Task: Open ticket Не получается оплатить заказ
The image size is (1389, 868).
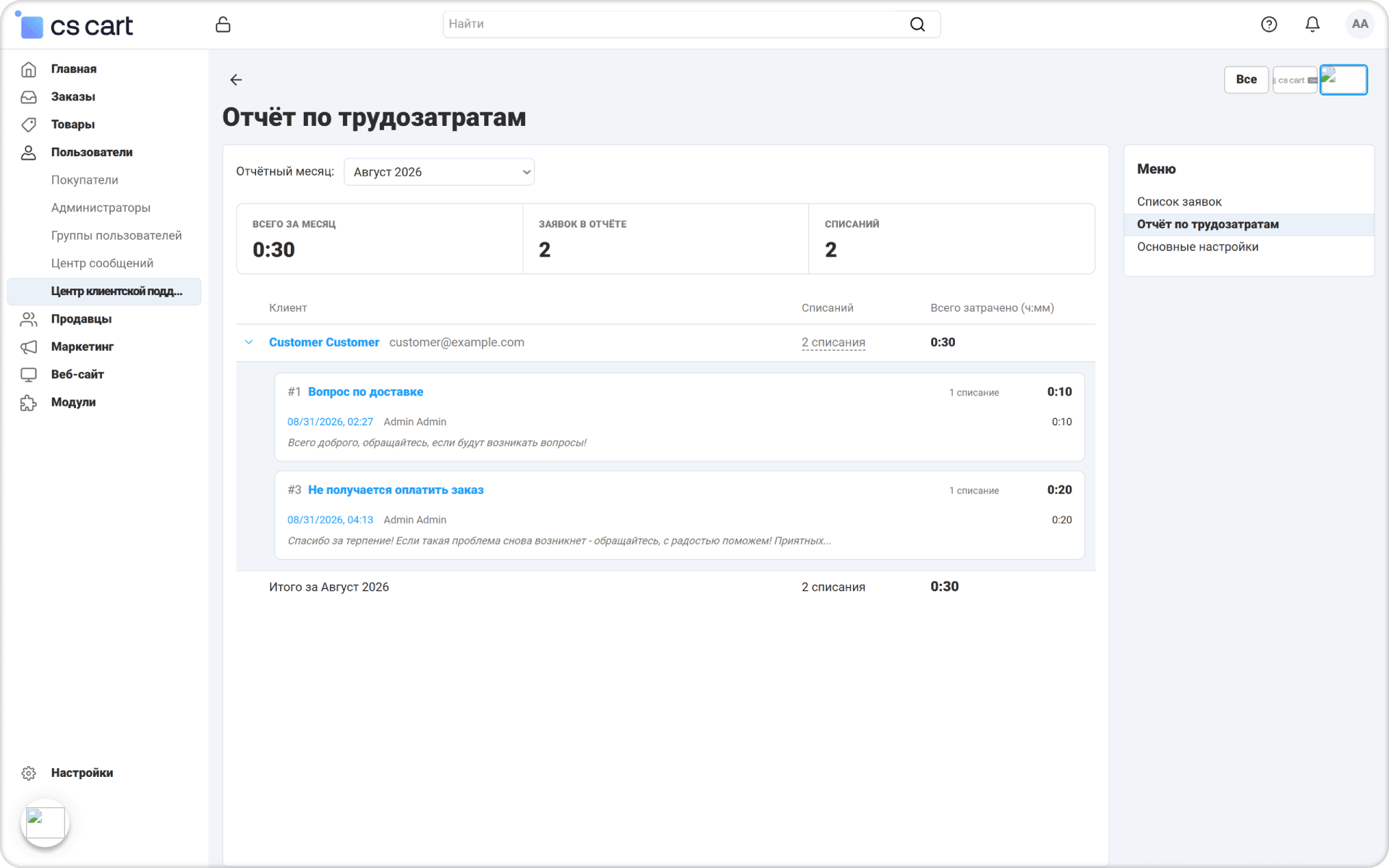Action: click(396, 490)
